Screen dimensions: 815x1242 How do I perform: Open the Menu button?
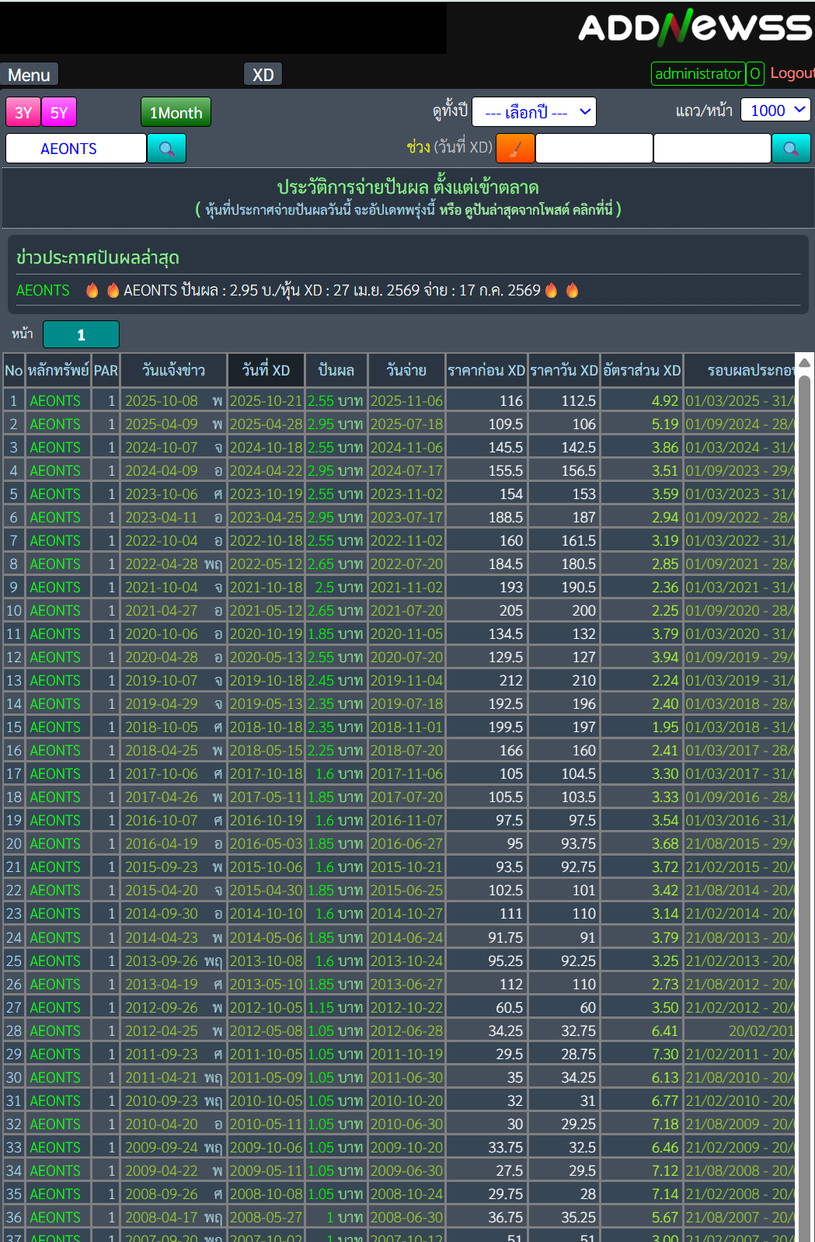(x=29, y=75)
